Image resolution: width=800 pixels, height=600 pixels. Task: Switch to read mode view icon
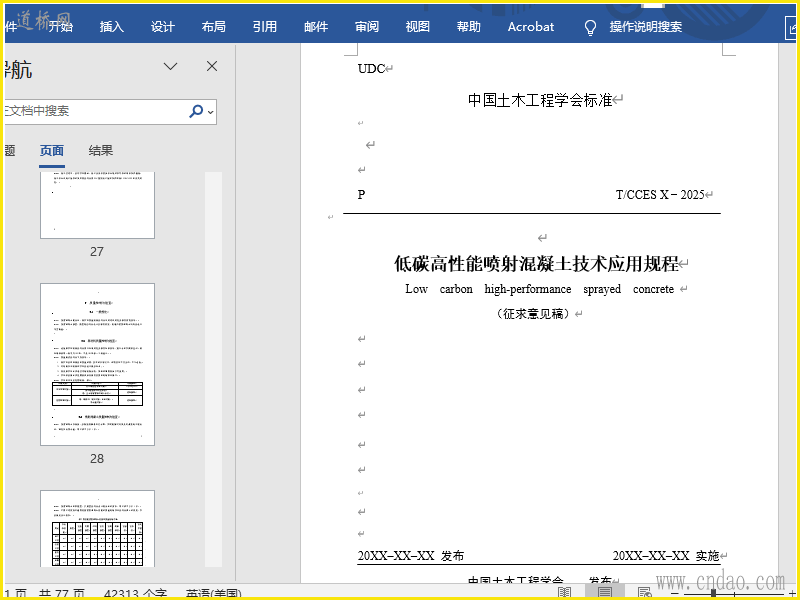(x=564, y=593)
